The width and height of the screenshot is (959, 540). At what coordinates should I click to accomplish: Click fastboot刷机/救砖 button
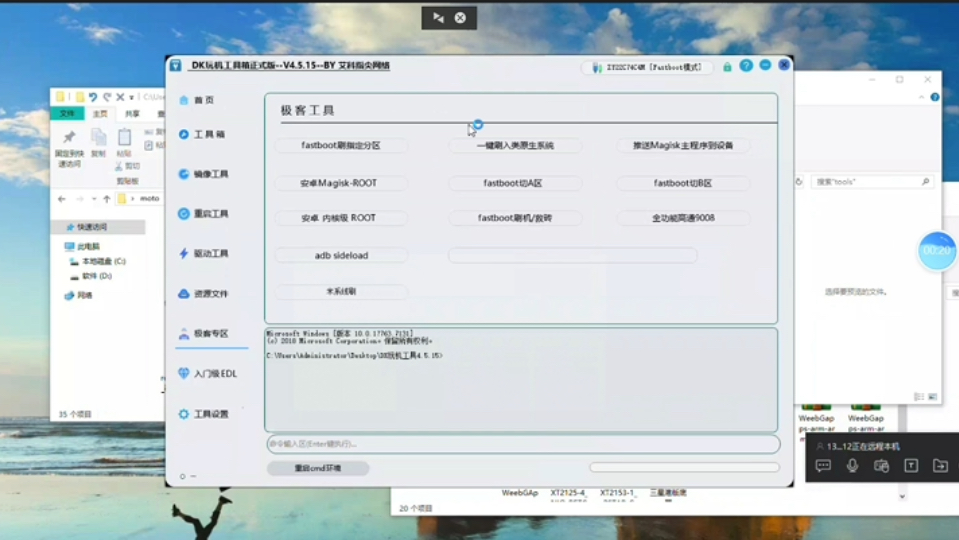(x=515, y=218)
